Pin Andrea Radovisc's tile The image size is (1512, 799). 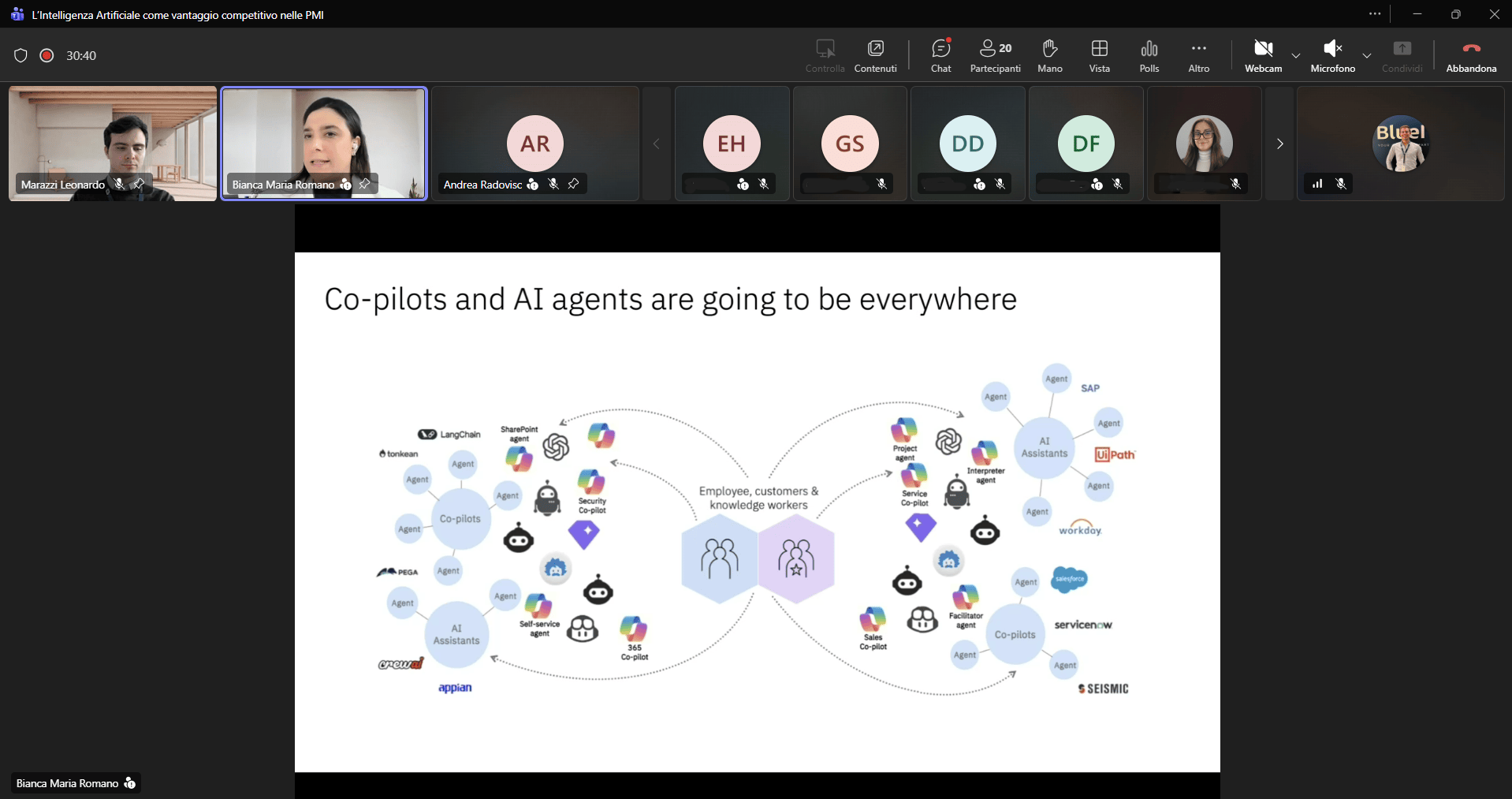(x=573, y=184)
